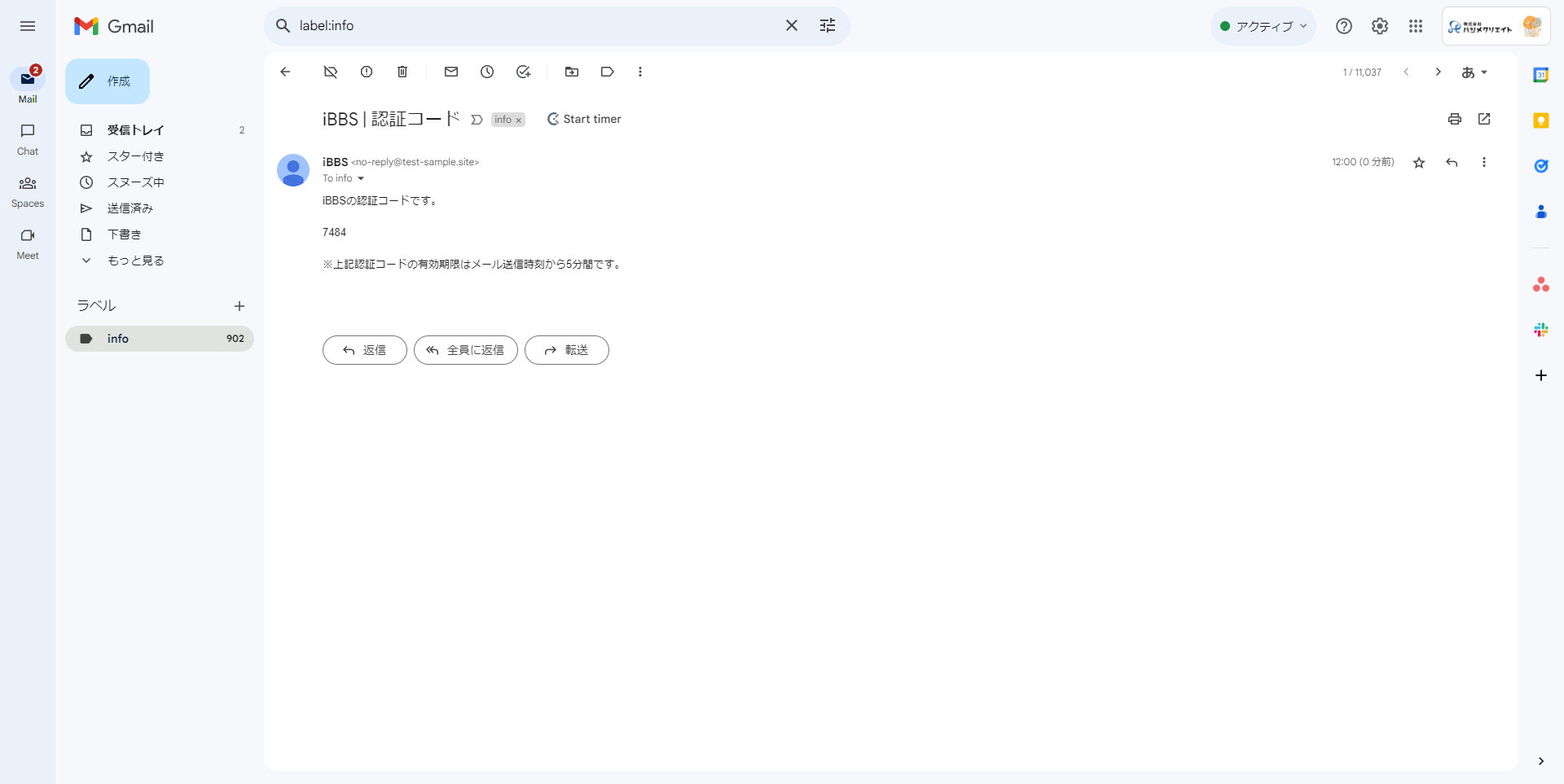Open the アクティブ status dropdown
The width and height of the screenshot is (1564, 784).
pos(1263,26)
